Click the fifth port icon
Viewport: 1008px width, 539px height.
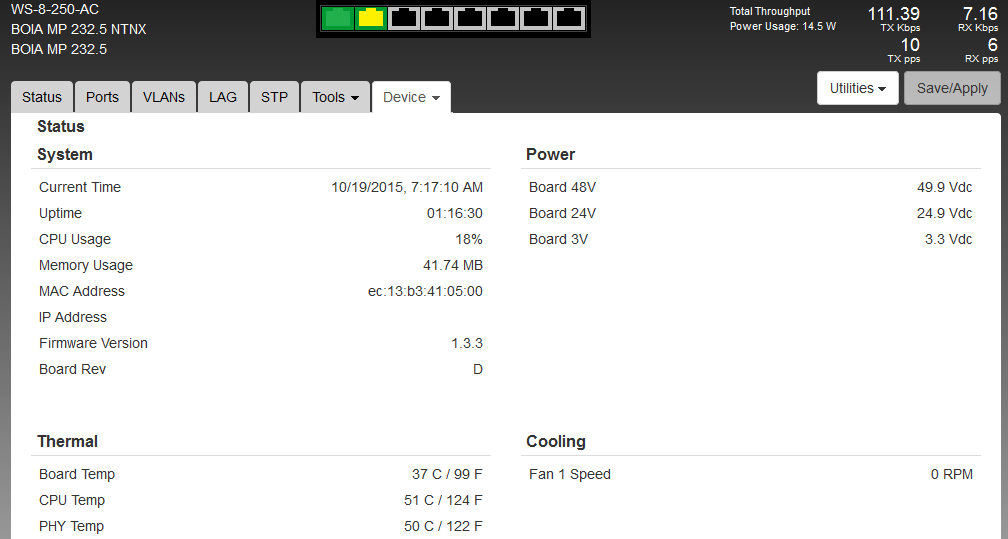pos(470,17)
